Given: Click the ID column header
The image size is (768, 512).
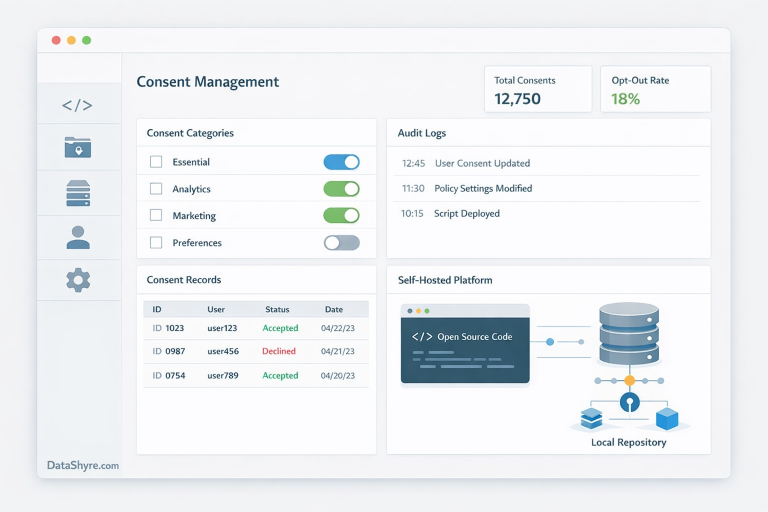Looking at the screenshot, I should coord(157,309).
